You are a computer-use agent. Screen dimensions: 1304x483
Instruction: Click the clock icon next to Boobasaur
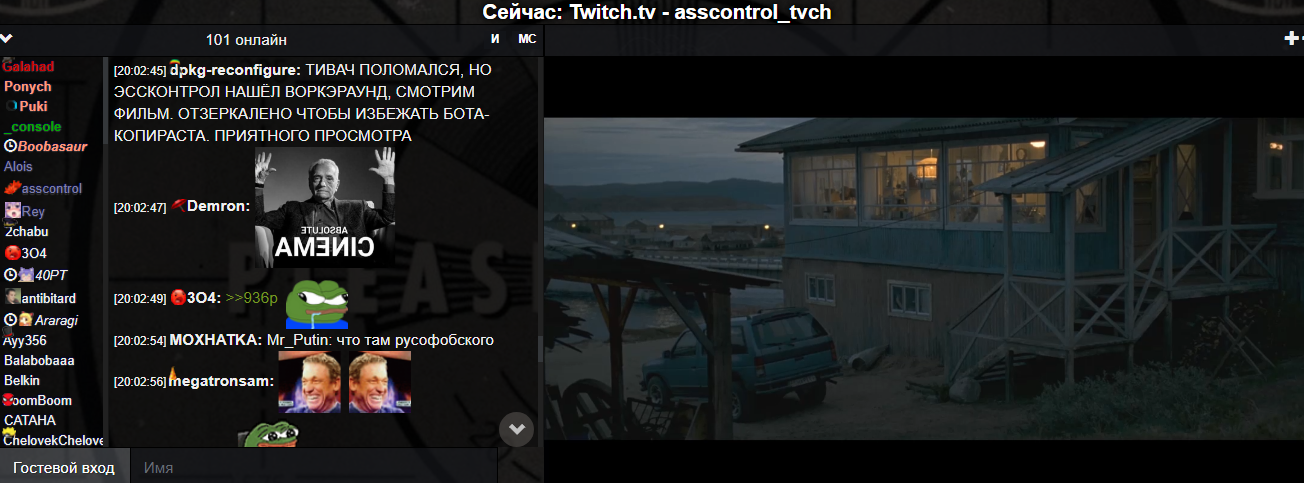point(11,146)
